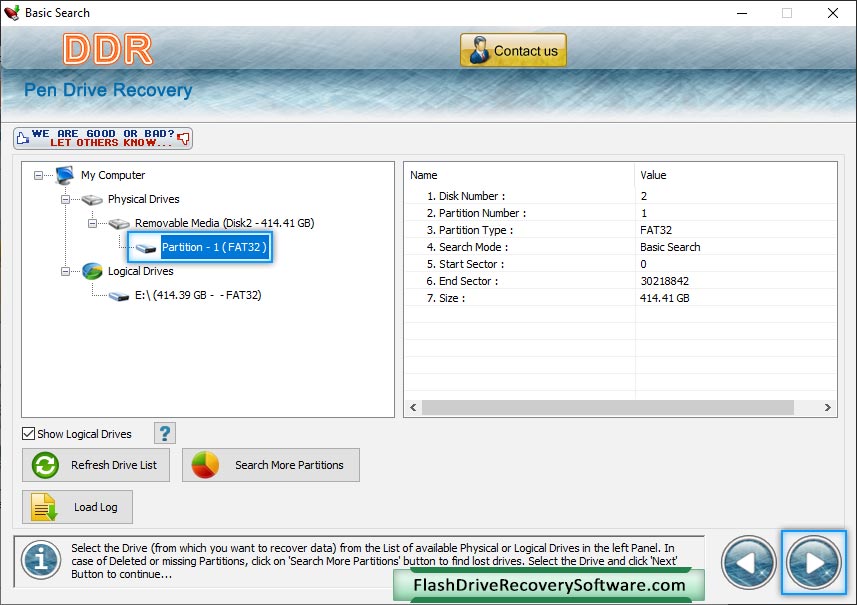Click the '4. Search Mode :' row
857x605 pixels.
[621, 246]
